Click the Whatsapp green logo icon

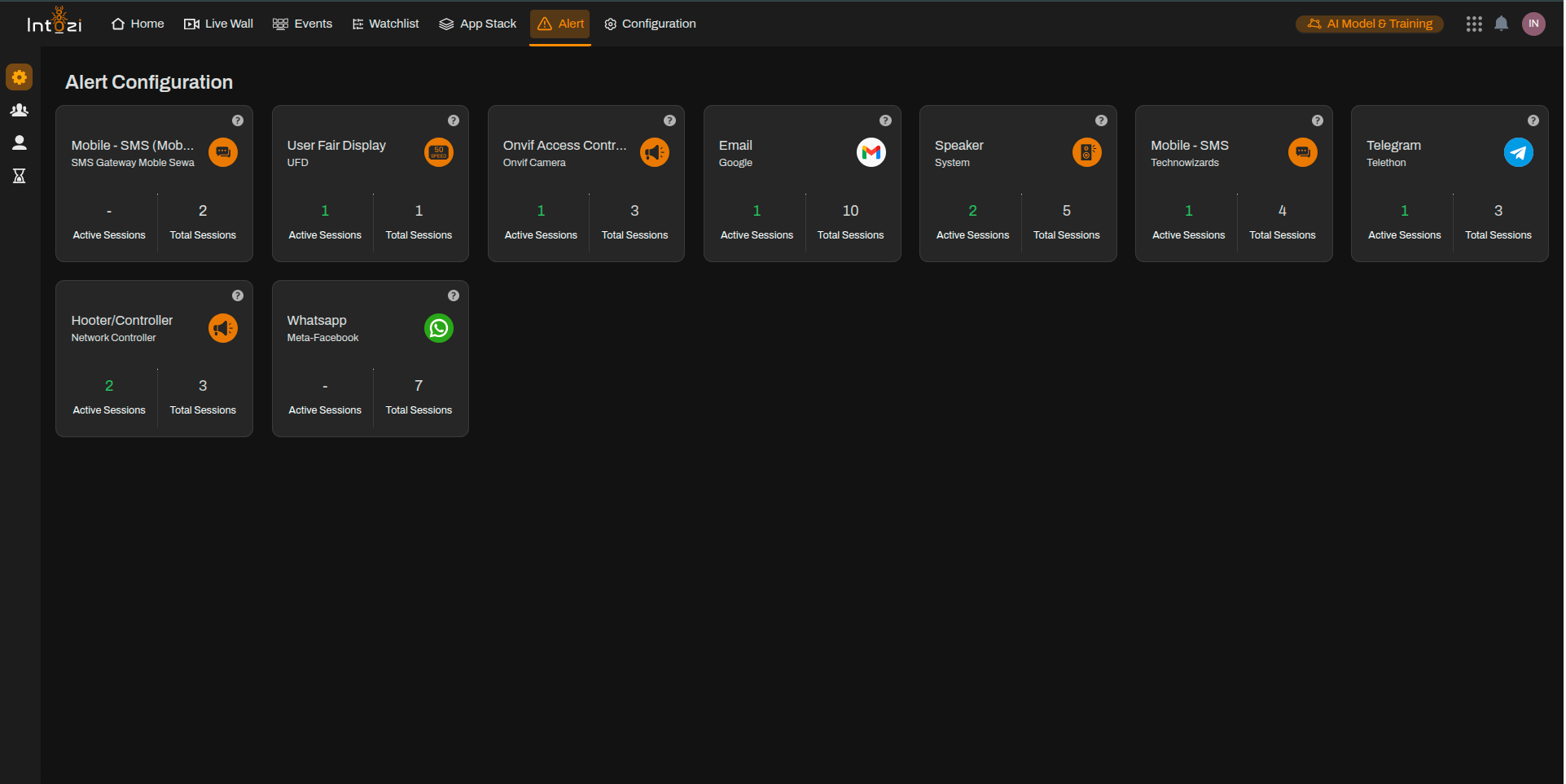tap(439, 328)
